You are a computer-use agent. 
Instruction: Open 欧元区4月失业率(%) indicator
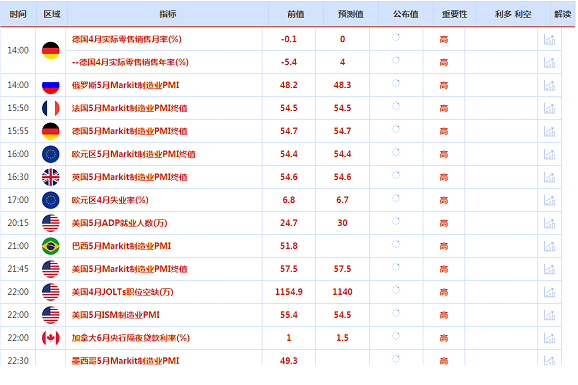[110, 200]
